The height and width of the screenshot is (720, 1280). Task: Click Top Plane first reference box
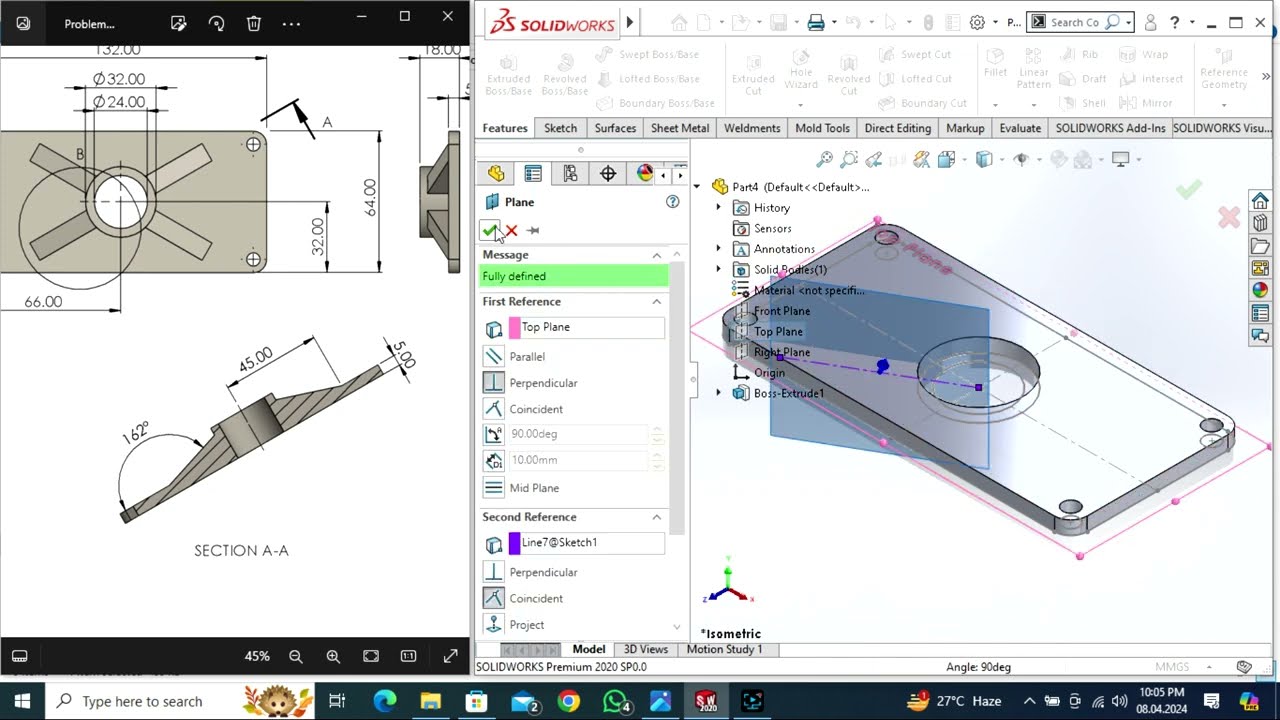tap(586, 327)
